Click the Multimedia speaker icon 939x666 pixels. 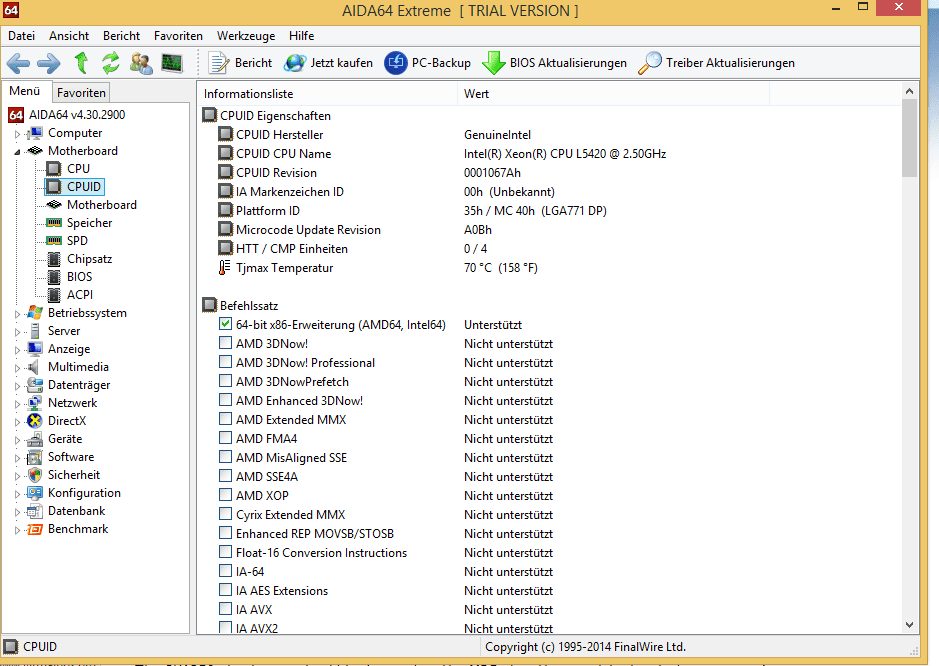click(35, 367)
